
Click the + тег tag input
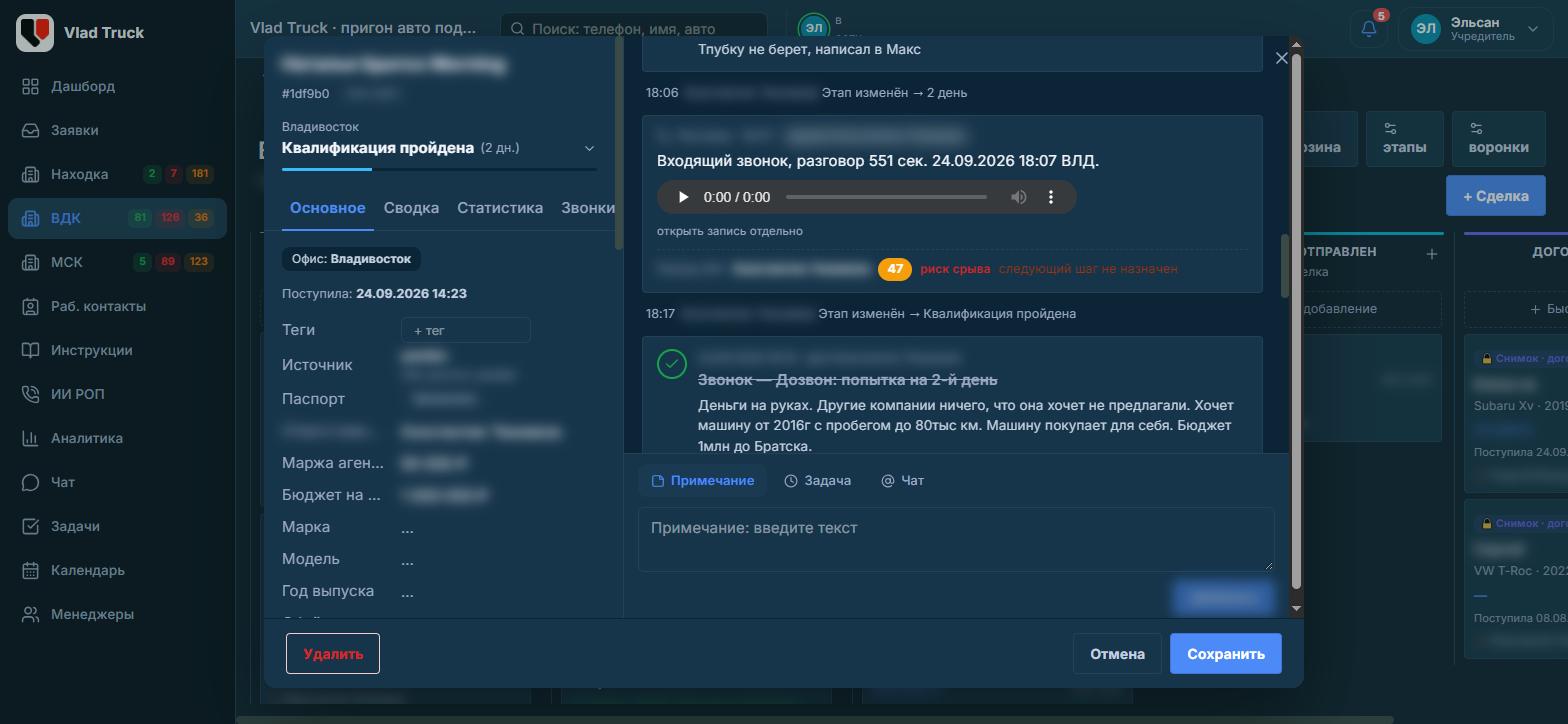(466, 330)
